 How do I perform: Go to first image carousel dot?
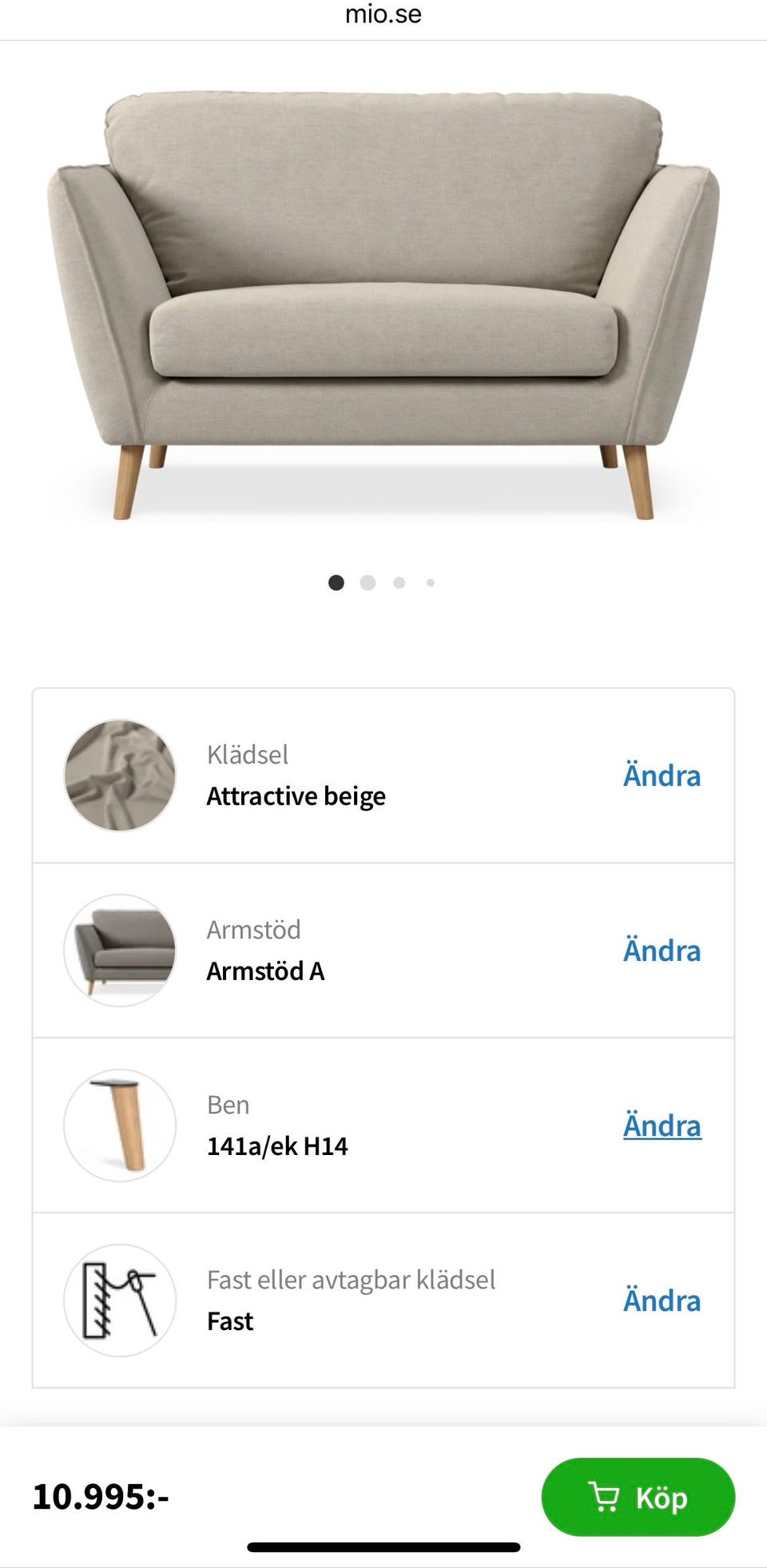point(336,583)
